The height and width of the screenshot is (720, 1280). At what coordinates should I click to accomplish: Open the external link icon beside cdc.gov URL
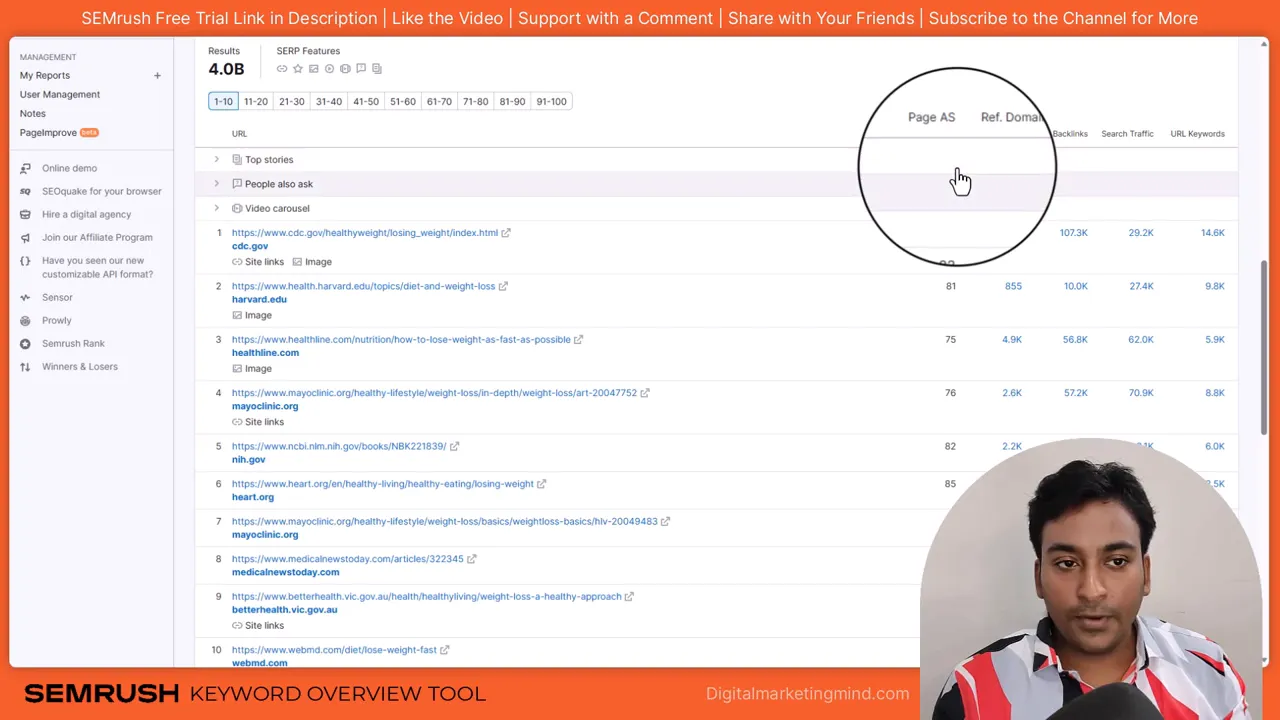(505, 232)
